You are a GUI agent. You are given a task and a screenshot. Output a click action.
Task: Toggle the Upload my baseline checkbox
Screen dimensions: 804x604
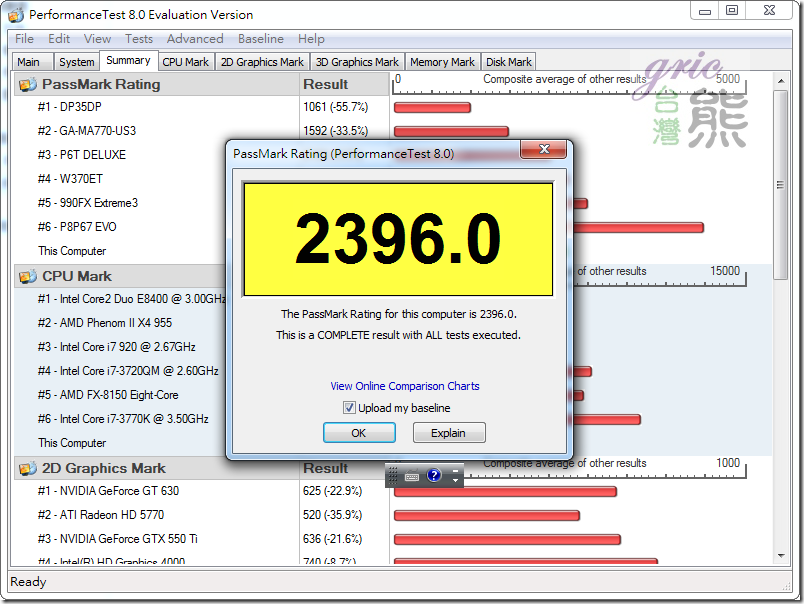pos(349,408)
